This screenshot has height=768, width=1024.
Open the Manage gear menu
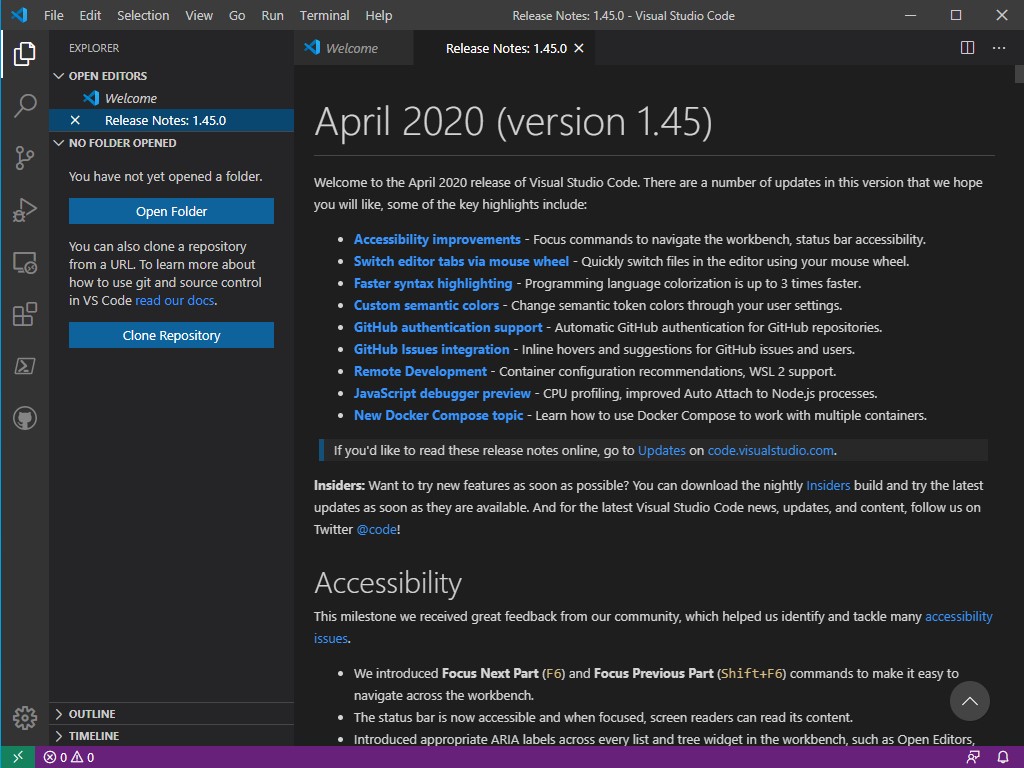(x=25, y=717)
